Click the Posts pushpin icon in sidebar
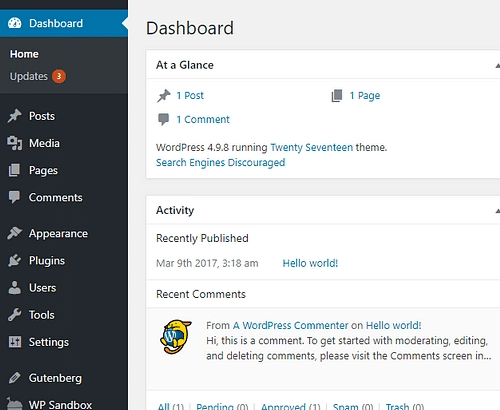 [x=15, y=116]
